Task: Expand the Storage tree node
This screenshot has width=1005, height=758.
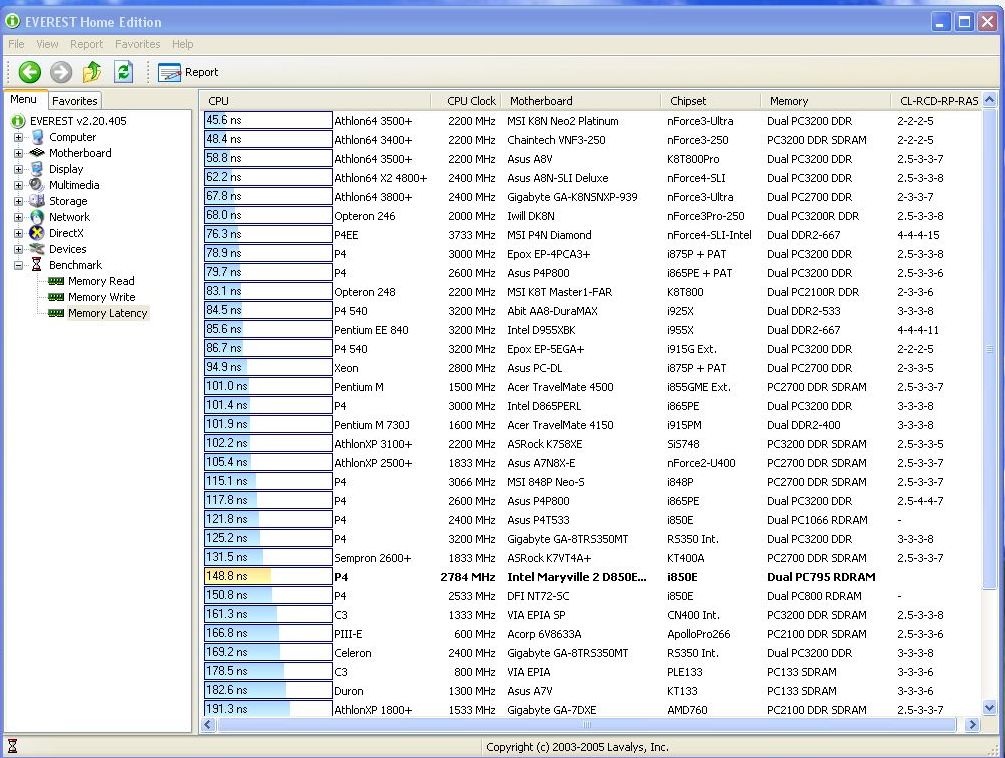Action: [19, 201]
